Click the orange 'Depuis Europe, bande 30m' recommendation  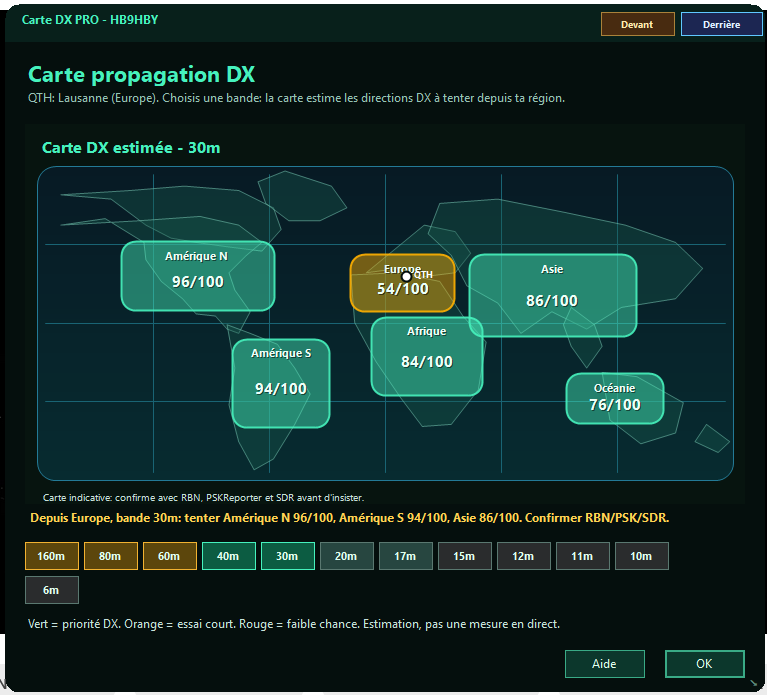pos(349,518)
